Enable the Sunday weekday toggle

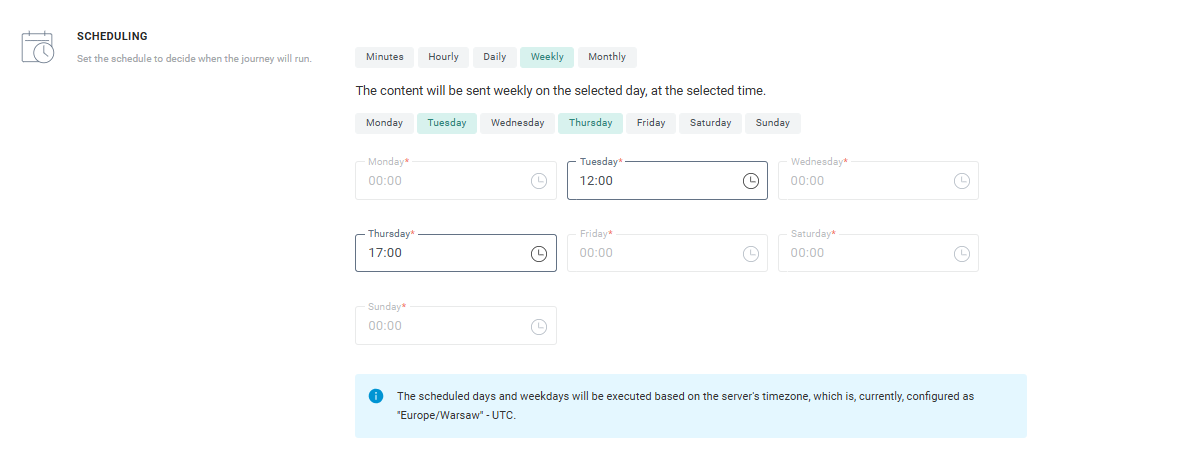(772, 123)
